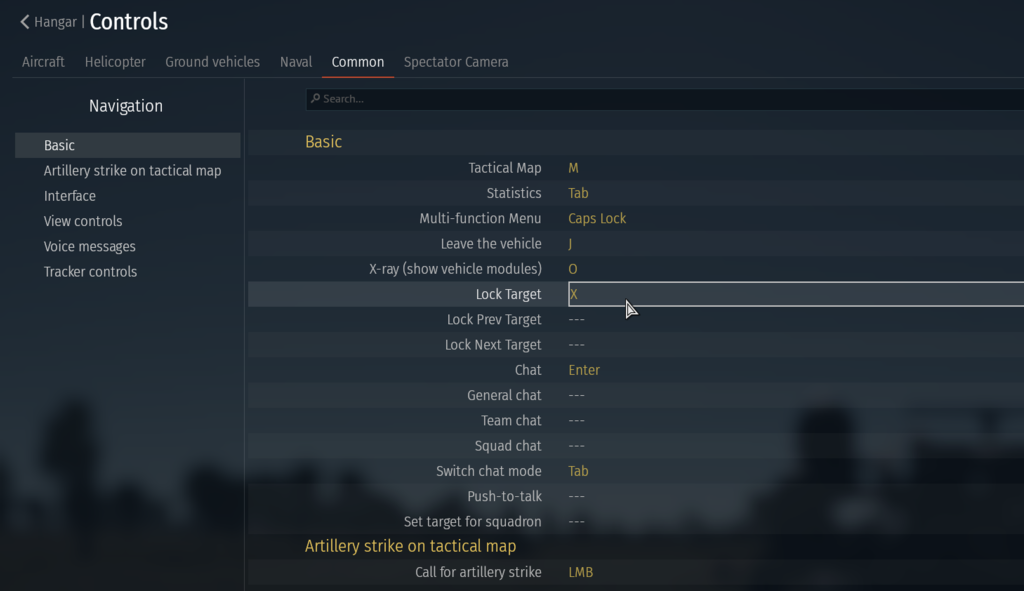
Task: Go to Tracker controls in navigation
Action: click(90, 272)
